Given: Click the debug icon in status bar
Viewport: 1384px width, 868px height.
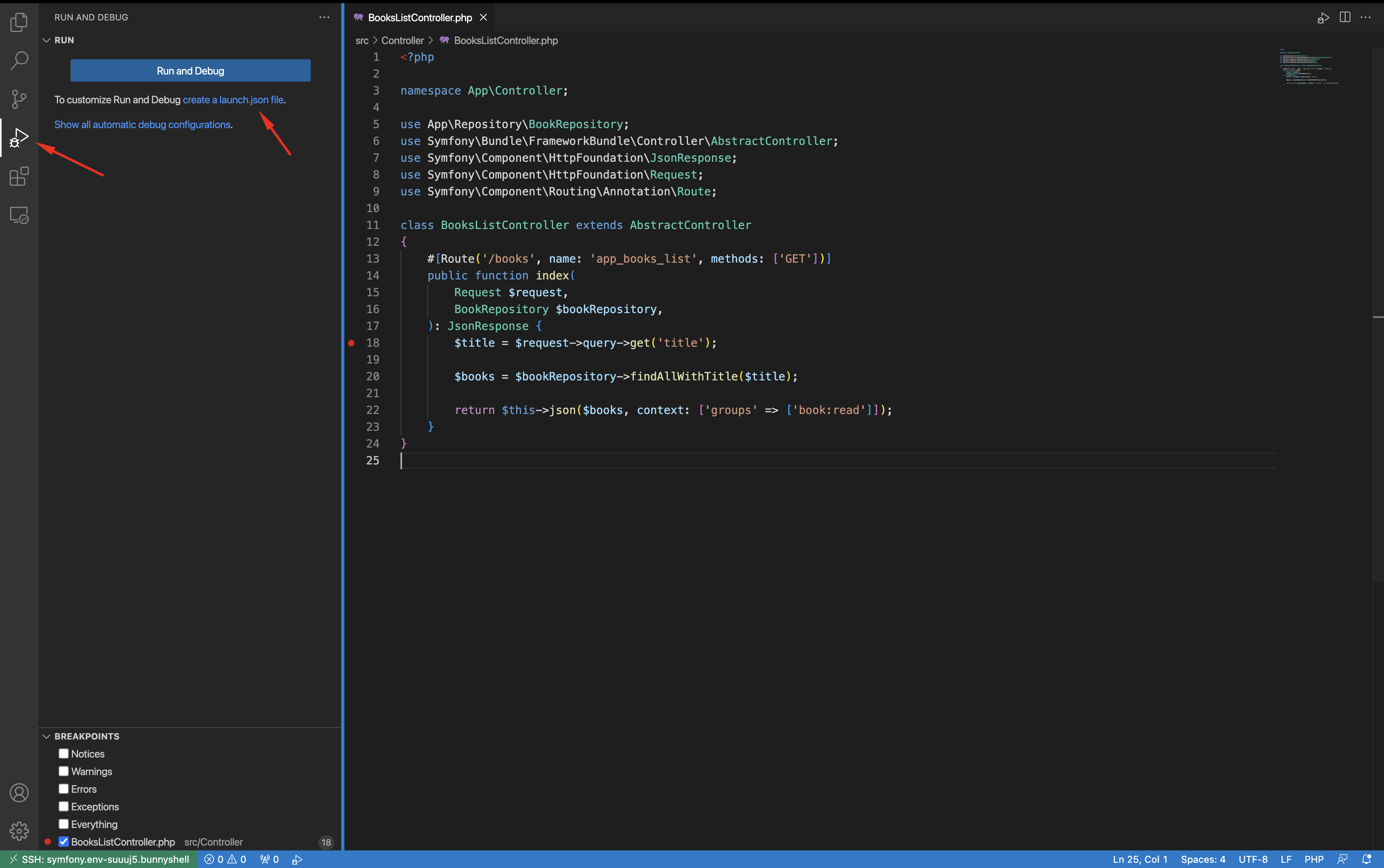Looking at the screenshot, I should [x=297, y=859].
